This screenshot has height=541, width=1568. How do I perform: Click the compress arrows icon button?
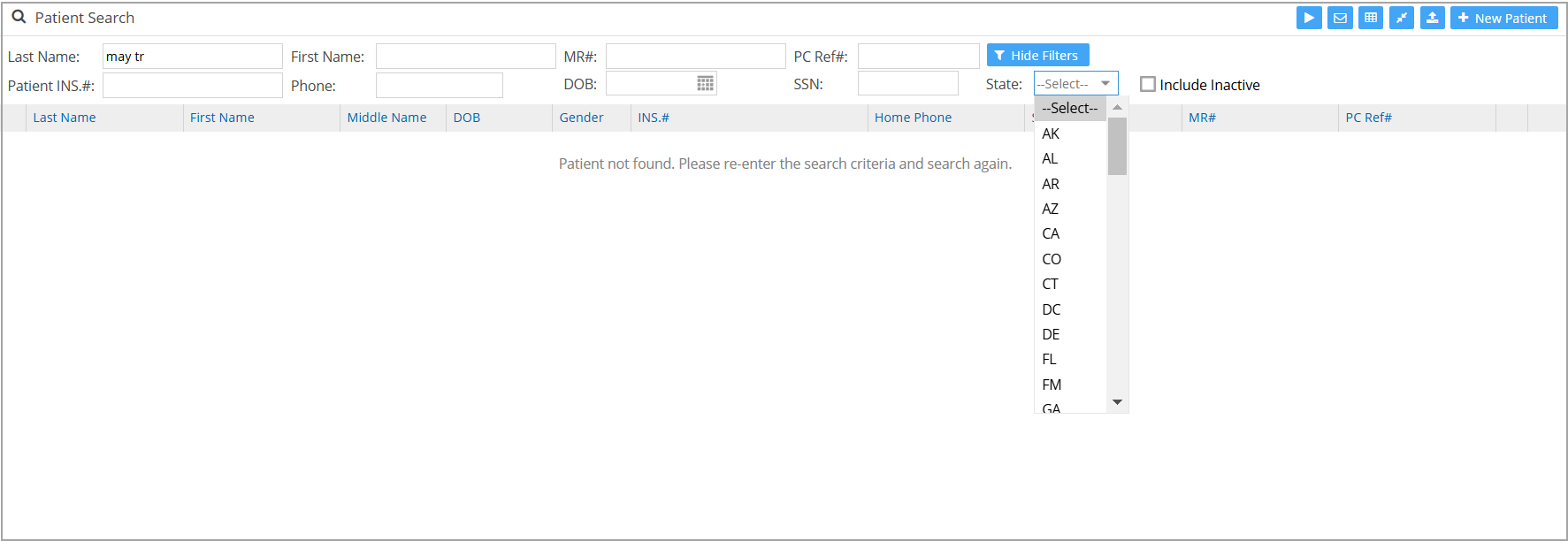(x=1402, y=18)
